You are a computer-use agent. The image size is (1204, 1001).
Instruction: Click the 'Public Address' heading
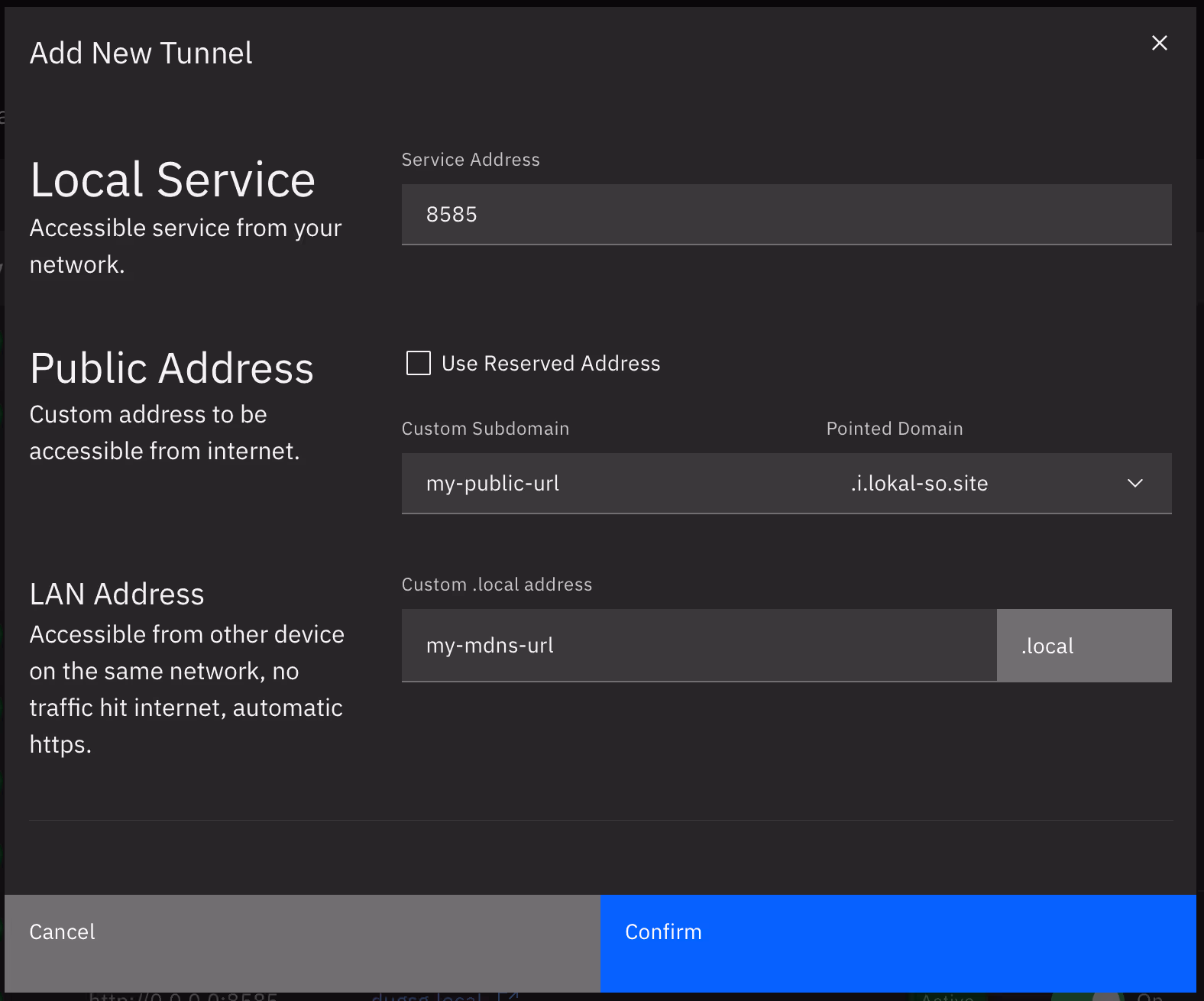pos(172,368)
